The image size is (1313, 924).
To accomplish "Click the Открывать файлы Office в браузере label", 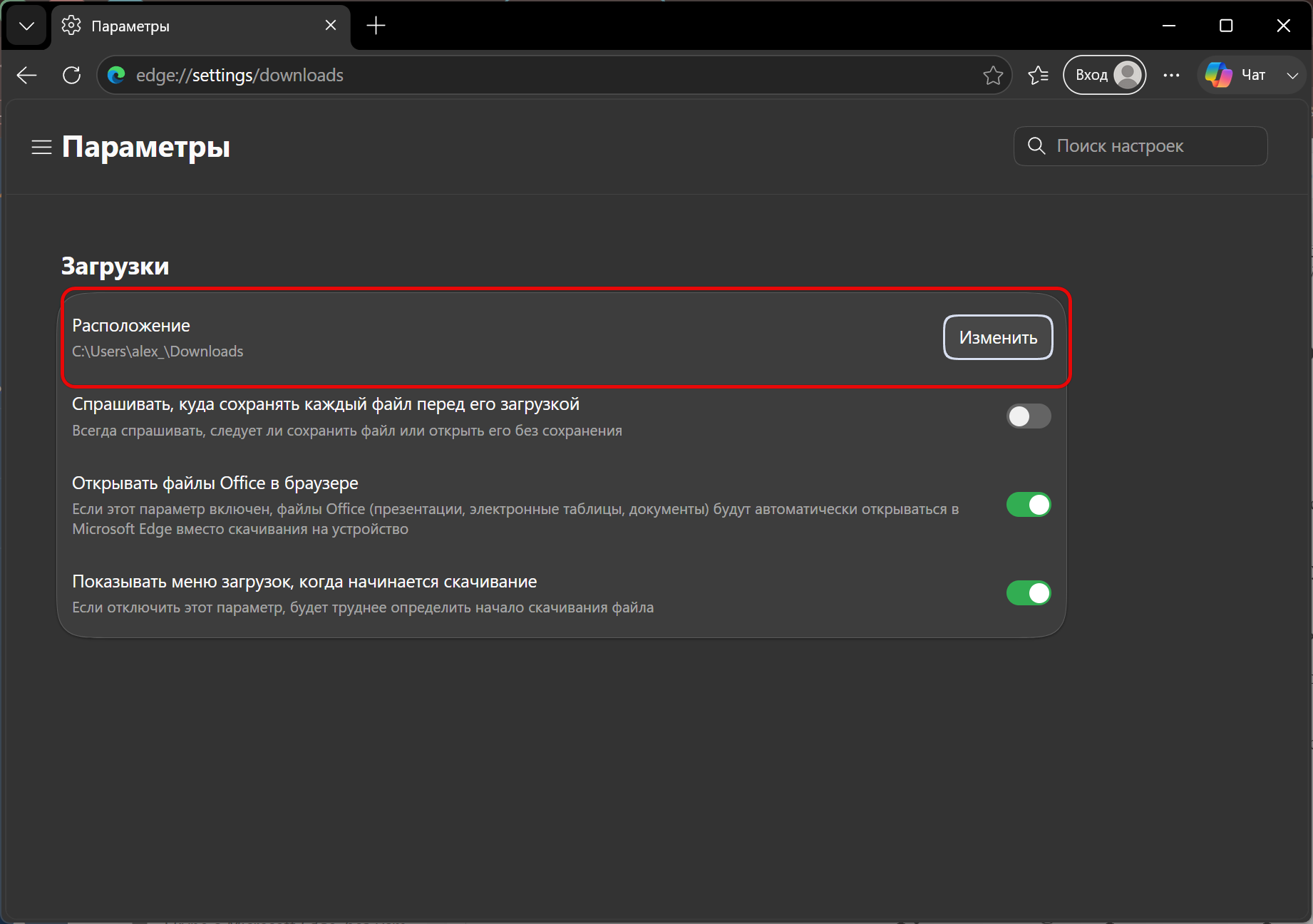I will [215, 483].
